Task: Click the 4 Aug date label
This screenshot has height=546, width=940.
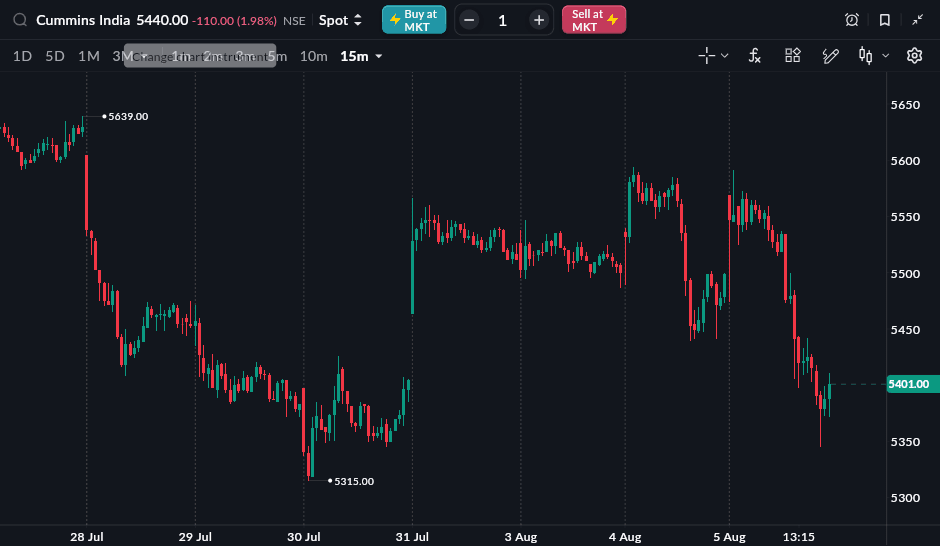Action: coord(625,537)
